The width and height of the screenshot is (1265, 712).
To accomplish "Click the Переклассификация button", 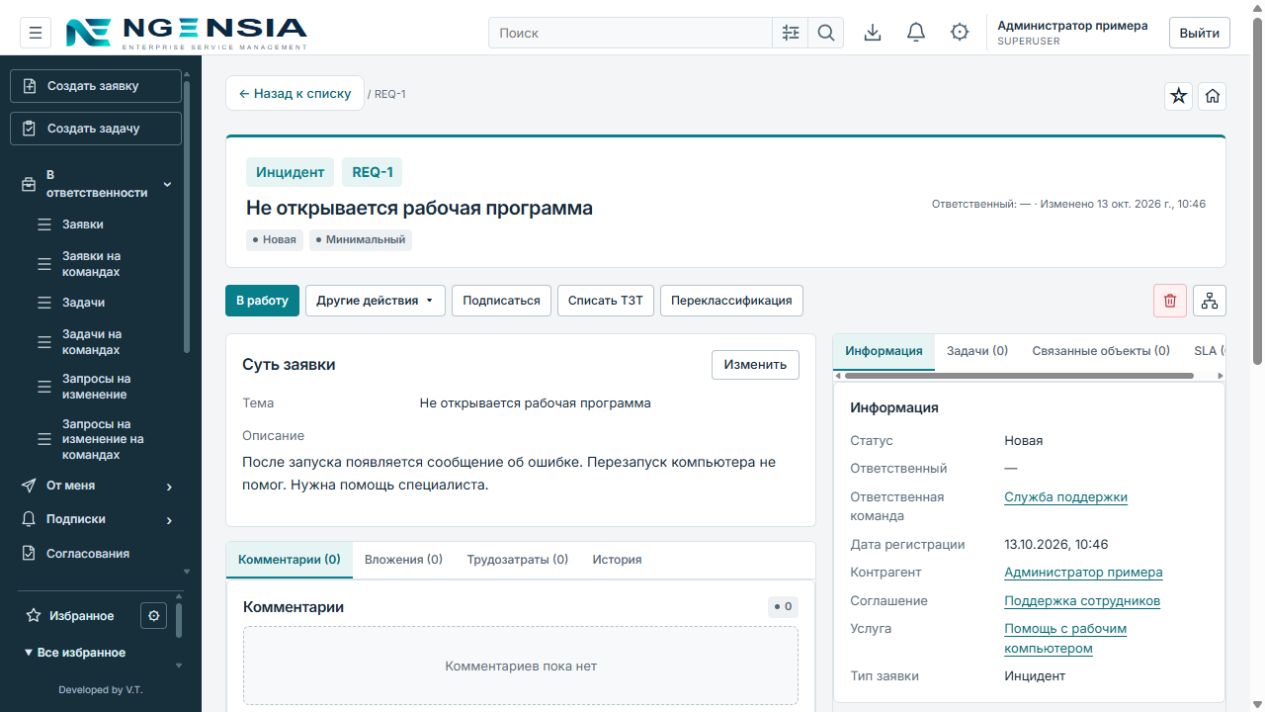I will 731,301.
